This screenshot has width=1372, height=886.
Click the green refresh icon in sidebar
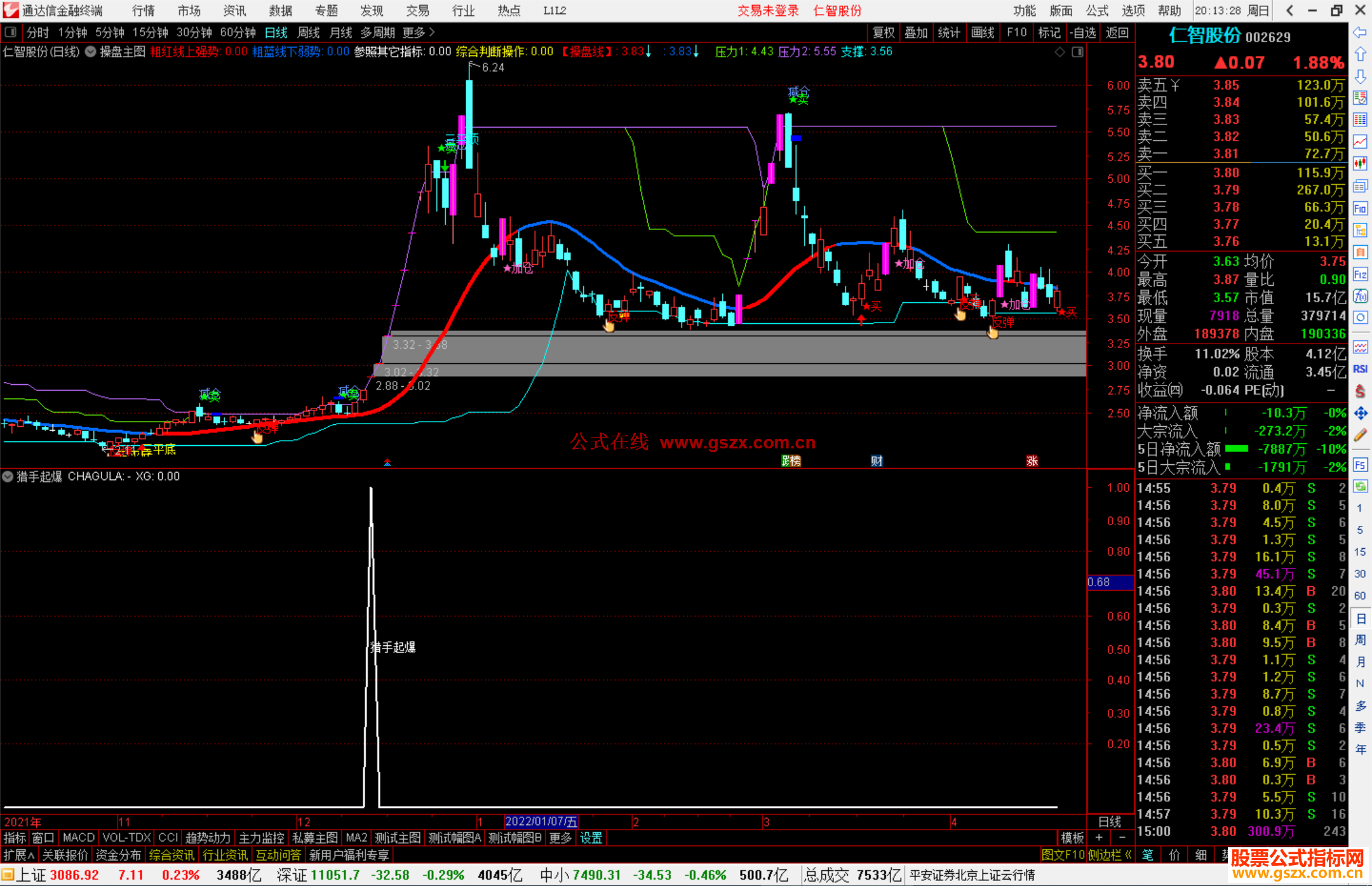[x=1360, y=487]
